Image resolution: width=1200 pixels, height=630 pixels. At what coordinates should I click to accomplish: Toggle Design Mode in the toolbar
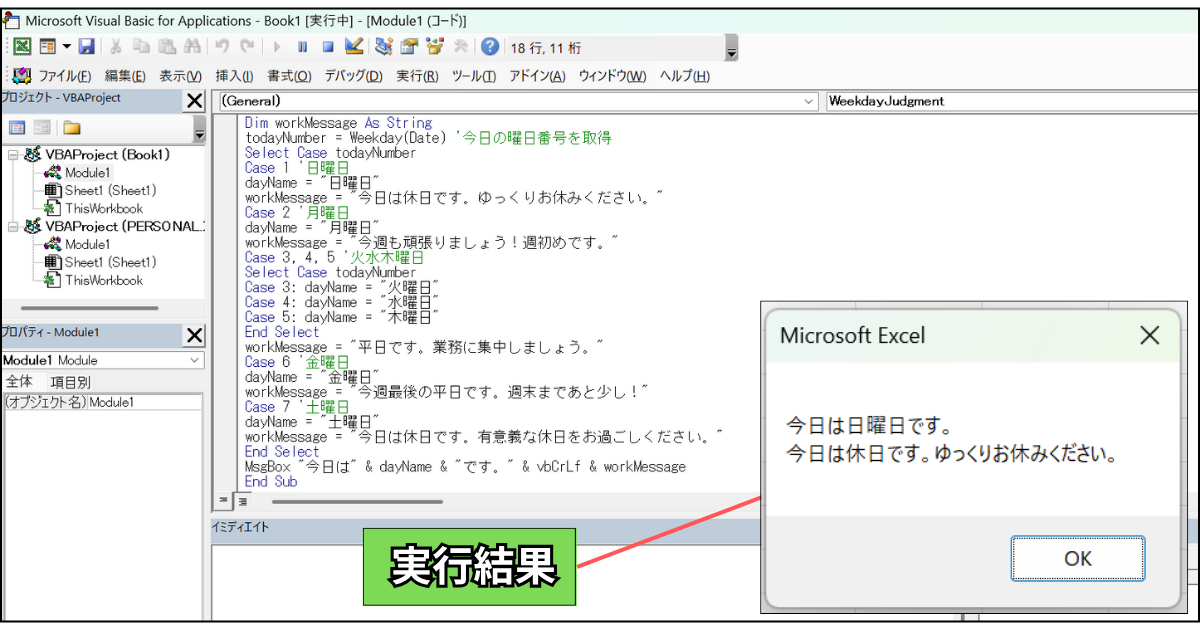click(353, 46)
